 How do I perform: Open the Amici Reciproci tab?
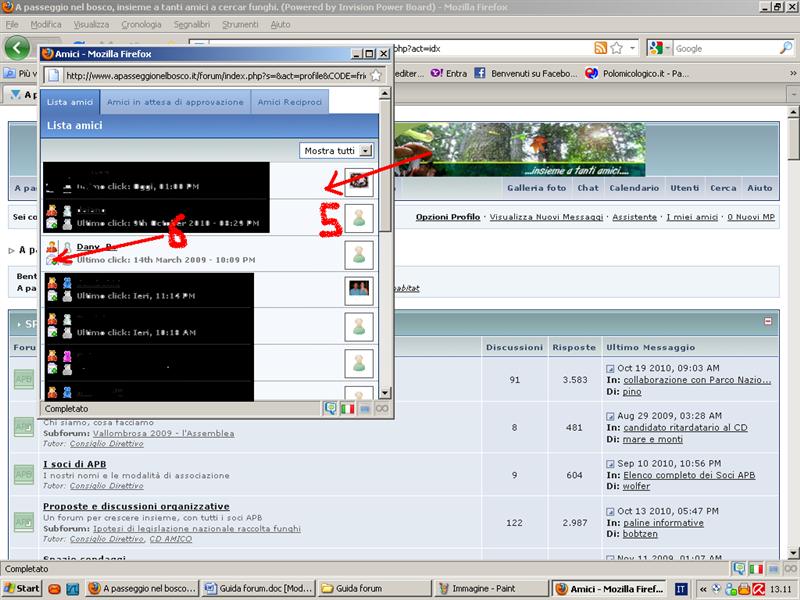click(288, 101)
